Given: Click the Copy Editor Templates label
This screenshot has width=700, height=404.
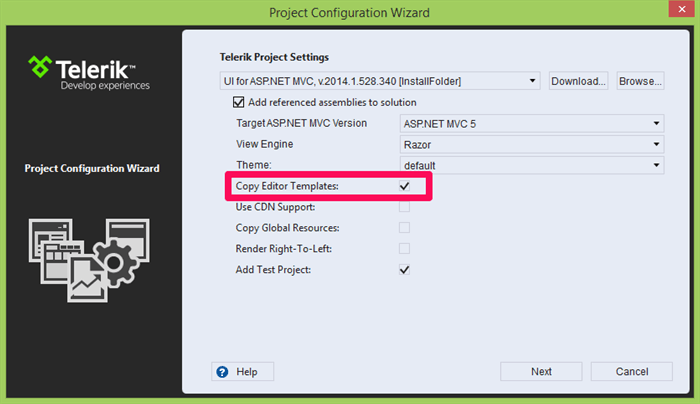Looking at the screenshot, I should [x=287, y=186].
